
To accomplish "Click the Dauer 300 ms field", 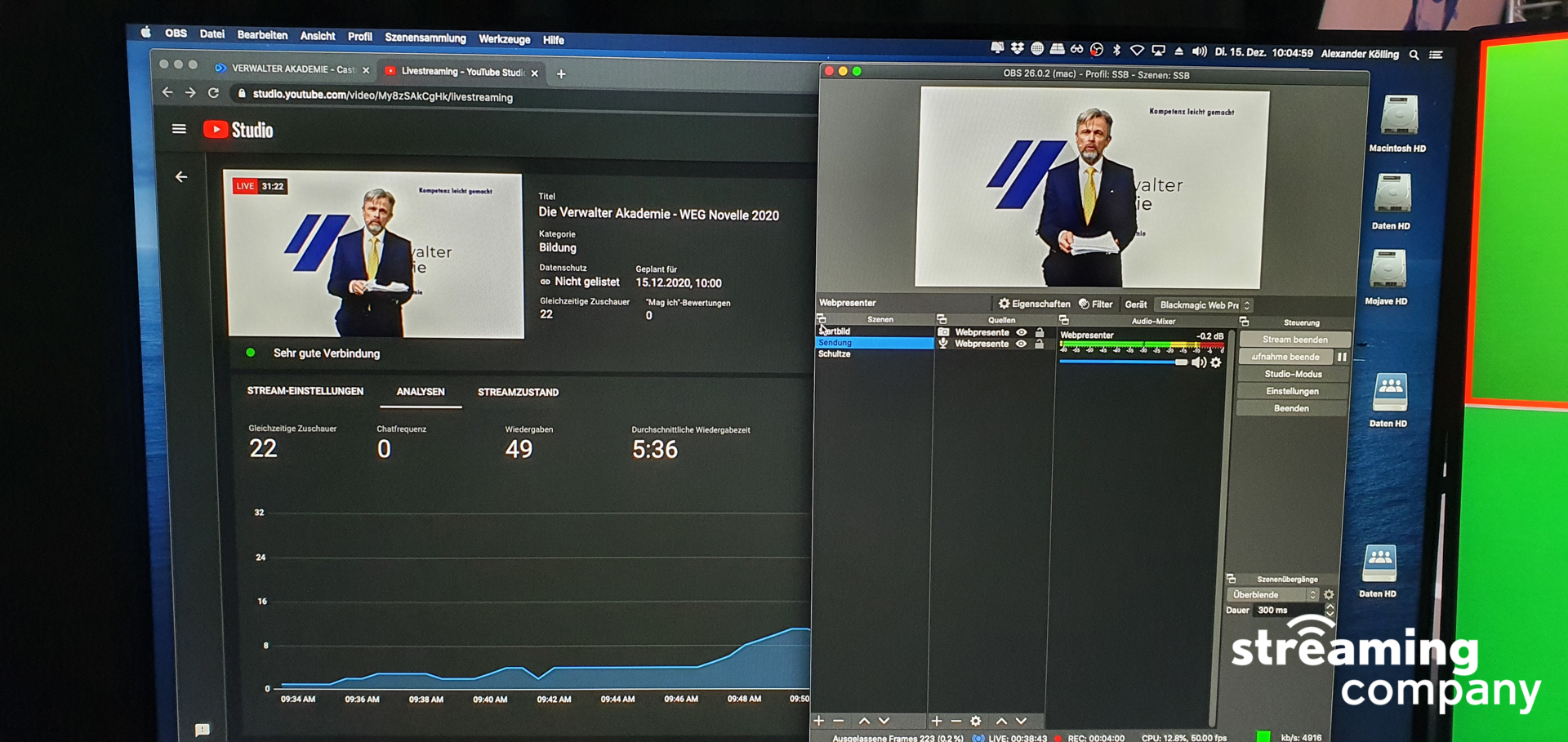I will pyautogui.click(x=1288, y=610).
